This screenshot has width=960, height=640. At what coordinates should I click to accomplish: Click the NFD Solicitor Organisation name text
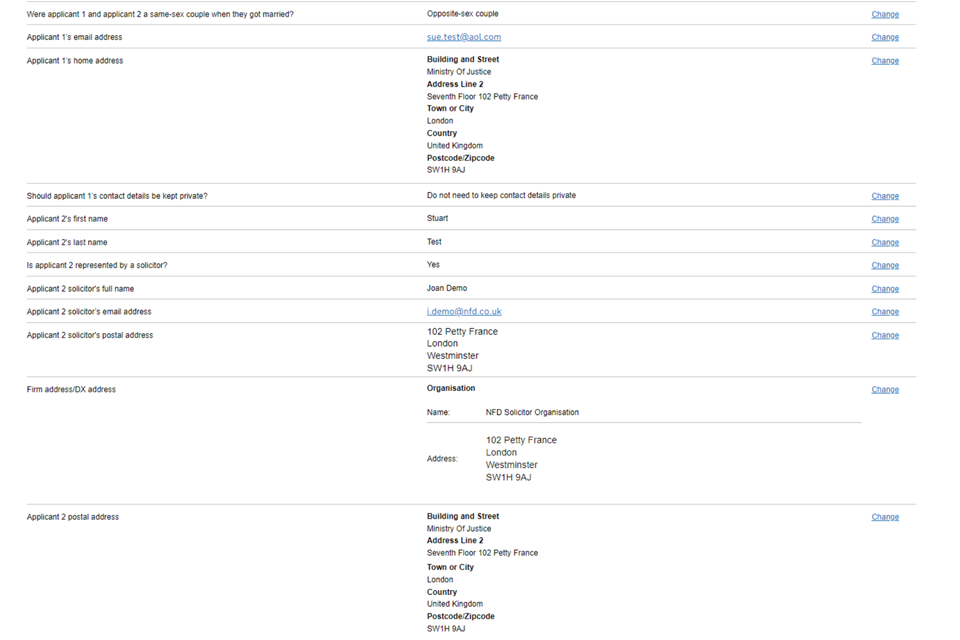pos(532,412)
